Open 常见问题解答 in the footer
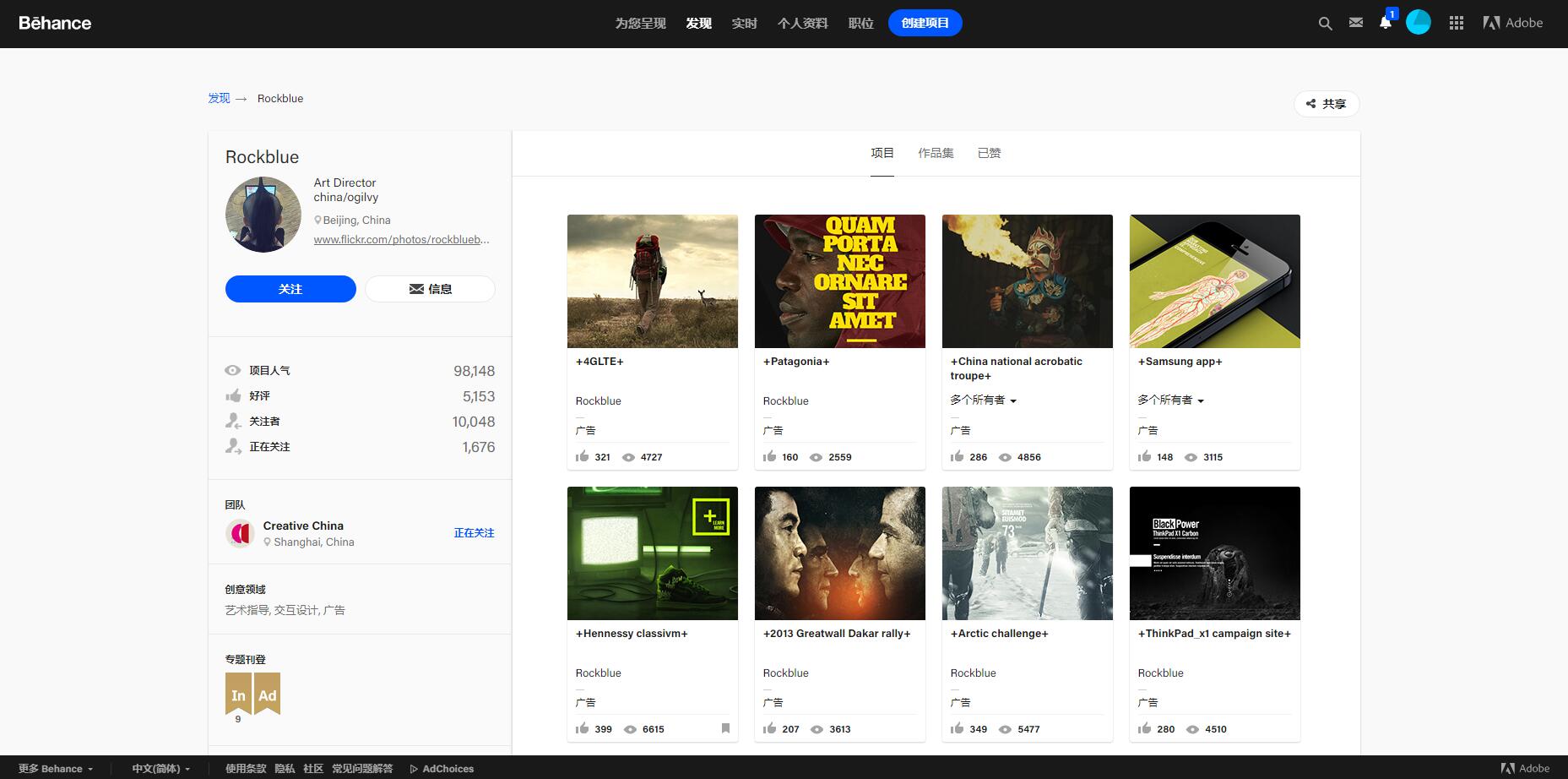Image resolution: width=1568 pixels, height=779 pixels. (362, 769)
